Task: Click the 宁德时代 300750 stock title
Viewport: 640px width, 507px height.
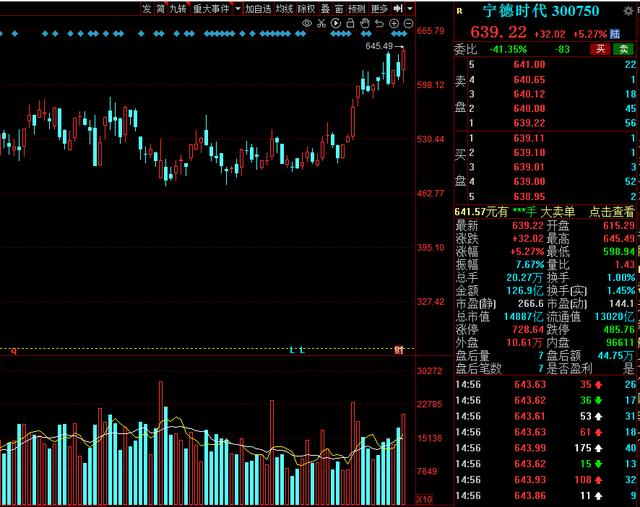Action: click(x=541, y=11)
